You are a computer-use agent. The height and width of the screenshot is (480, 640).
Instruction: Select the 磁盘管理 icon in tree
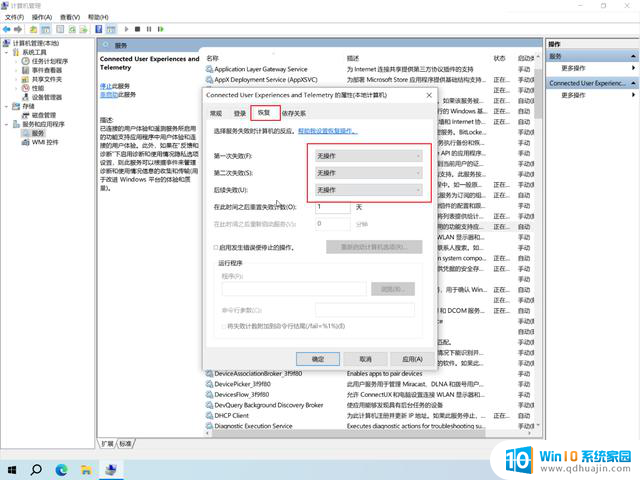point(25,115)
